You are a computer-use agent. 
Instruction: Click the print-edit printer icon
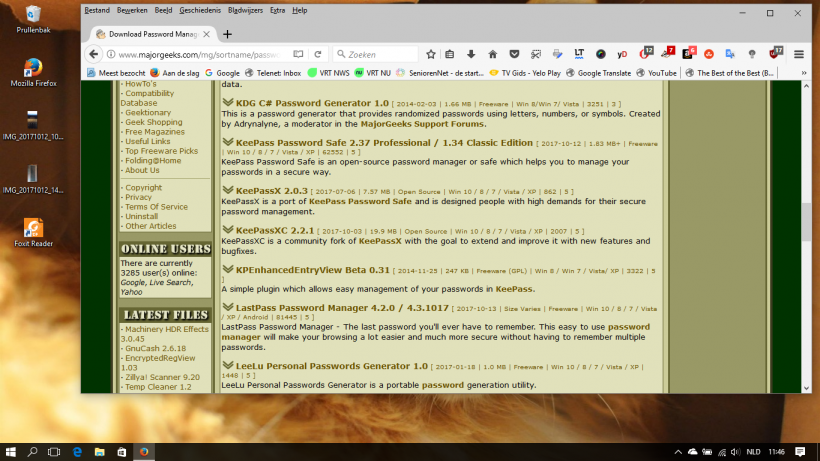pos(557,54)
